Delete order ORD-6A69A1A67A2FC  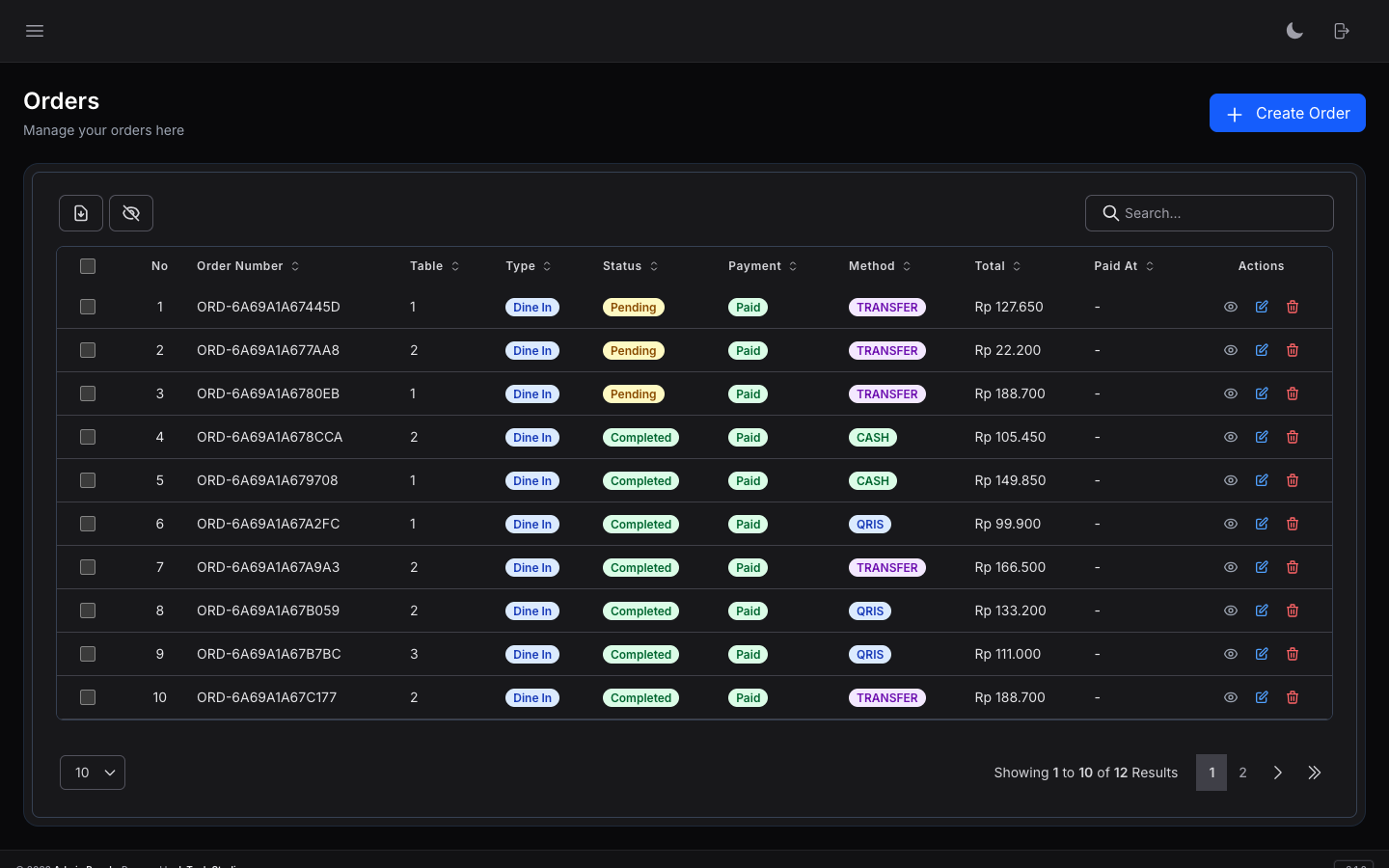(x=1293, y=524)
